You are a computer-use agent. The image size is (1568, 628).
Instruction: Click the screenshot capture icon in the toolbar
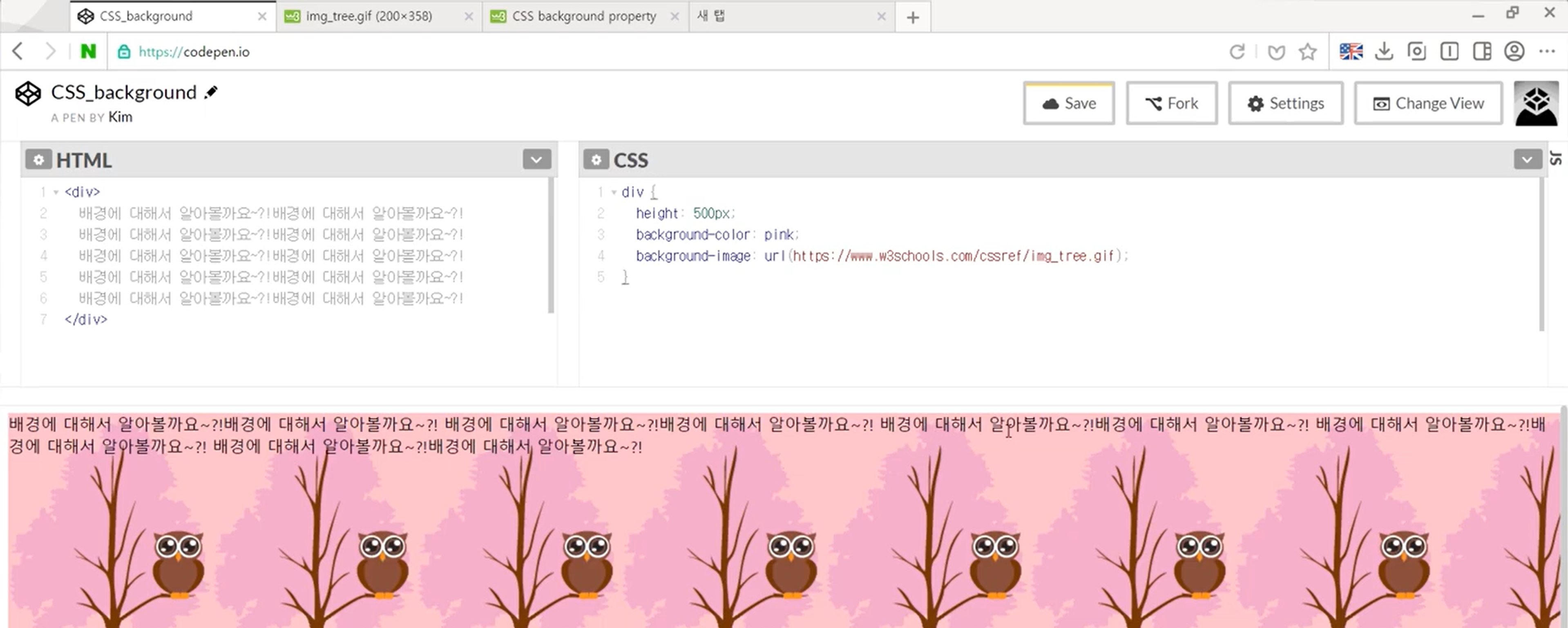(1416, 52)
